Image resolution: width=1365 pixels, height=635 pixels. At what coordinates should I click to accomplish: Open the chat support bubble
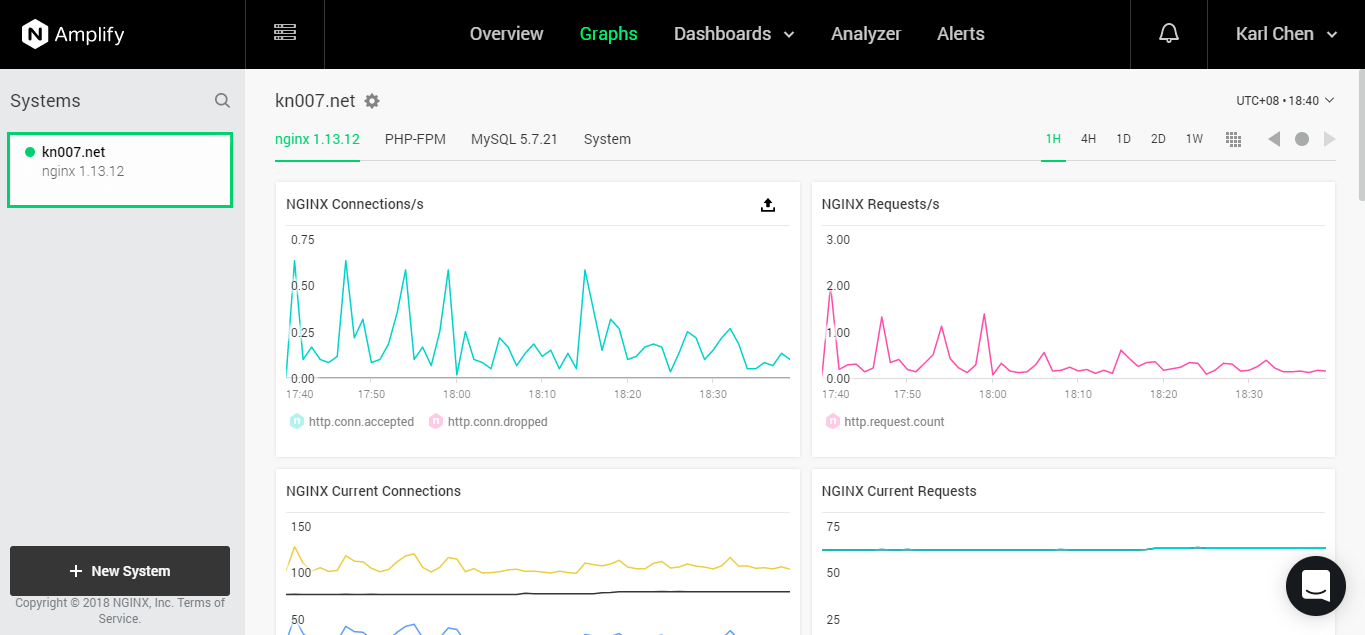pyautogui.click(x=1316, y=586)
